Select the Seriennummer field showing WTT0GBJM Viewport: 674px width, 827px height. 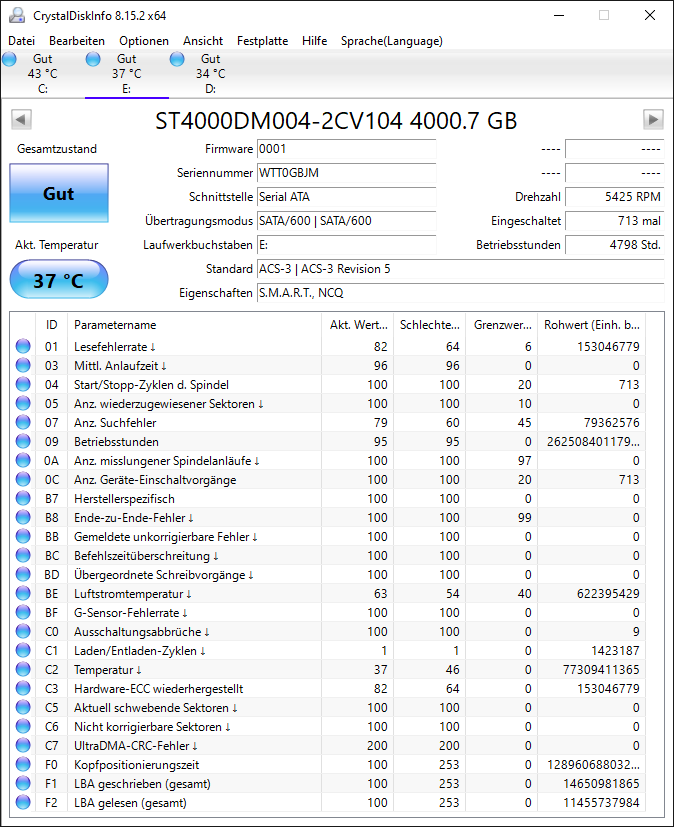[x=346, y=173]
